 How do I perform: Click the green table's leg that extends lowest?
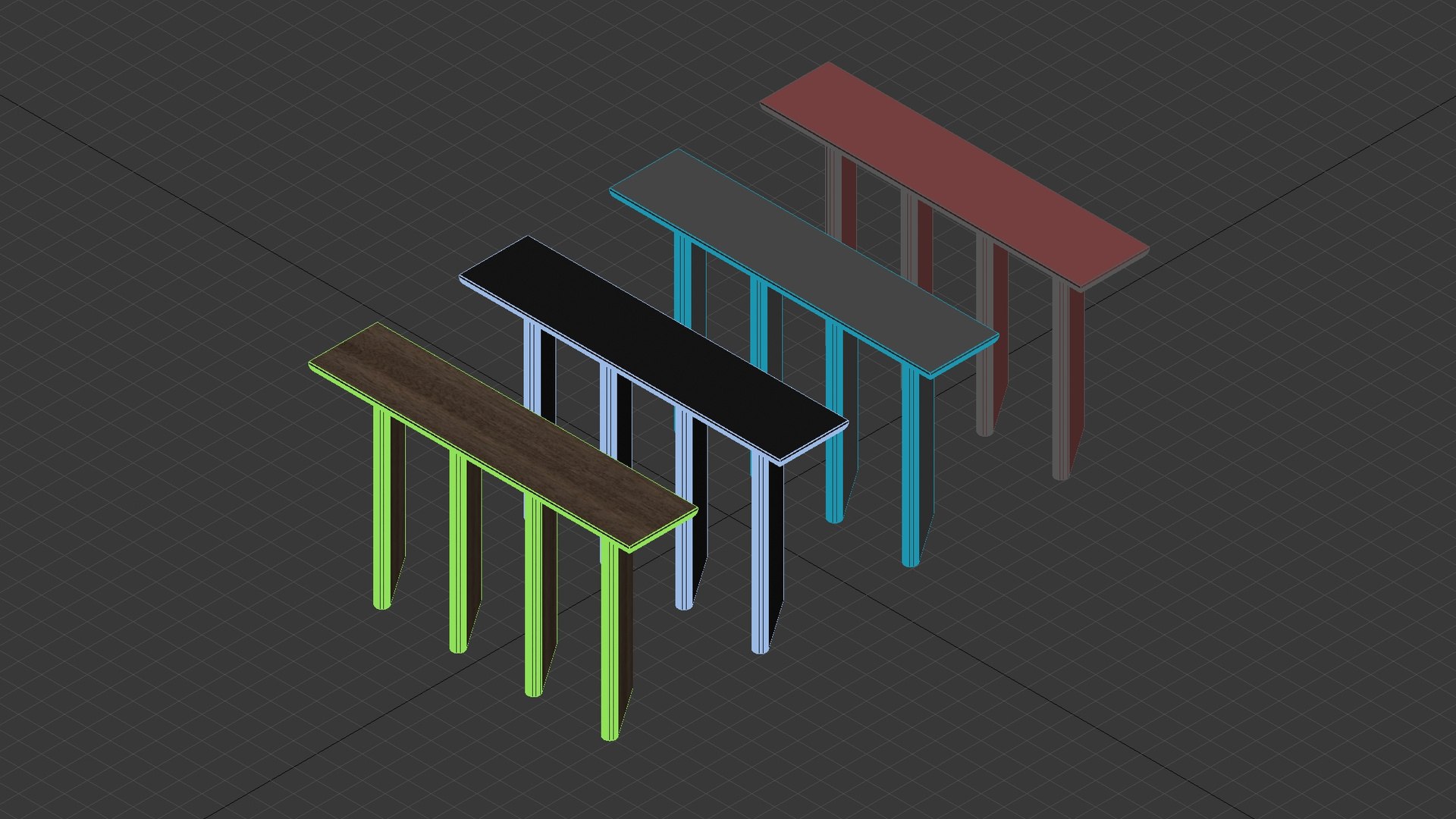[x=616, y=641]
